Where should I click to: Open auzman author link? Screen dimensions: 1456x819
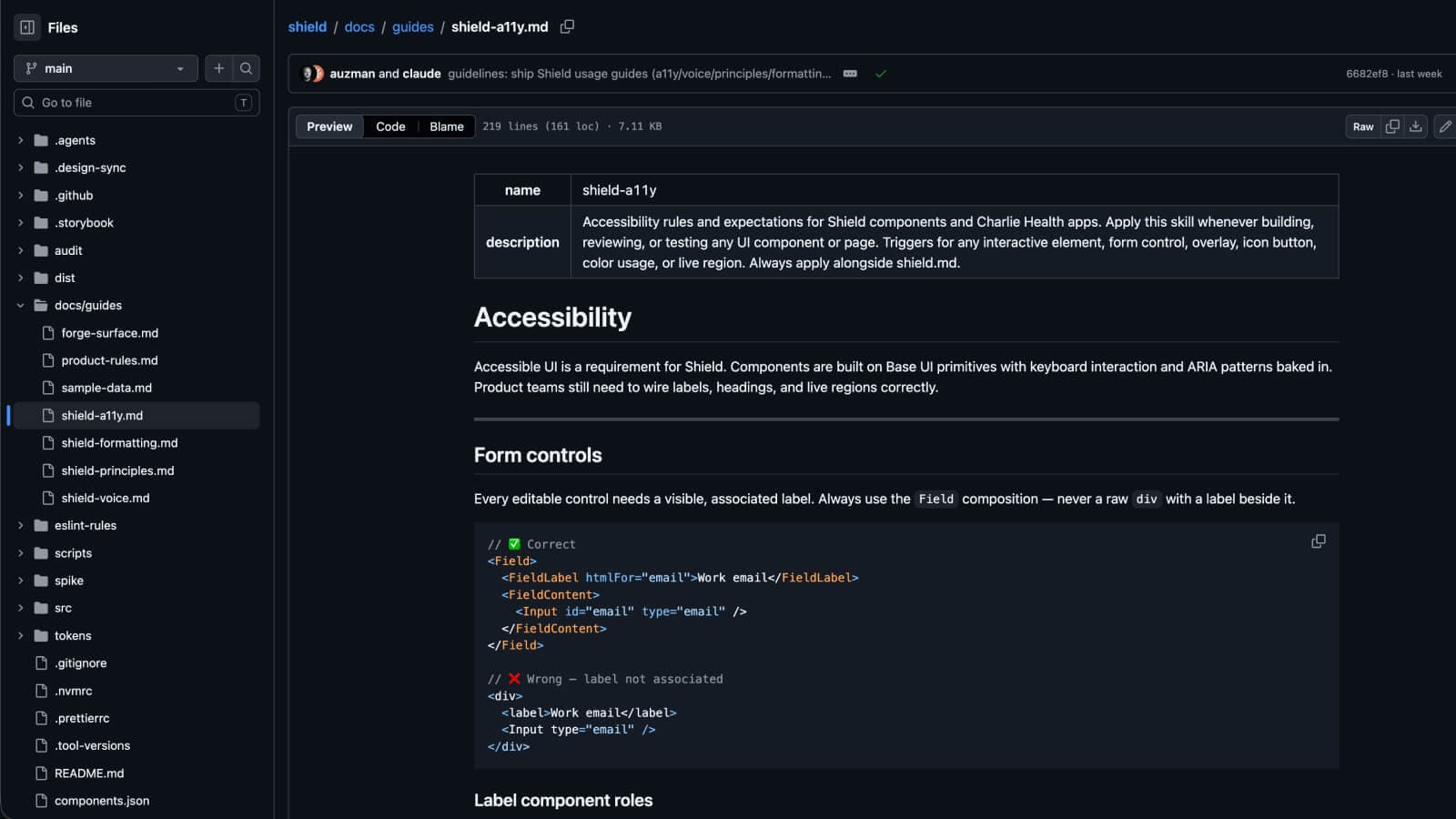tap(352, 74)
